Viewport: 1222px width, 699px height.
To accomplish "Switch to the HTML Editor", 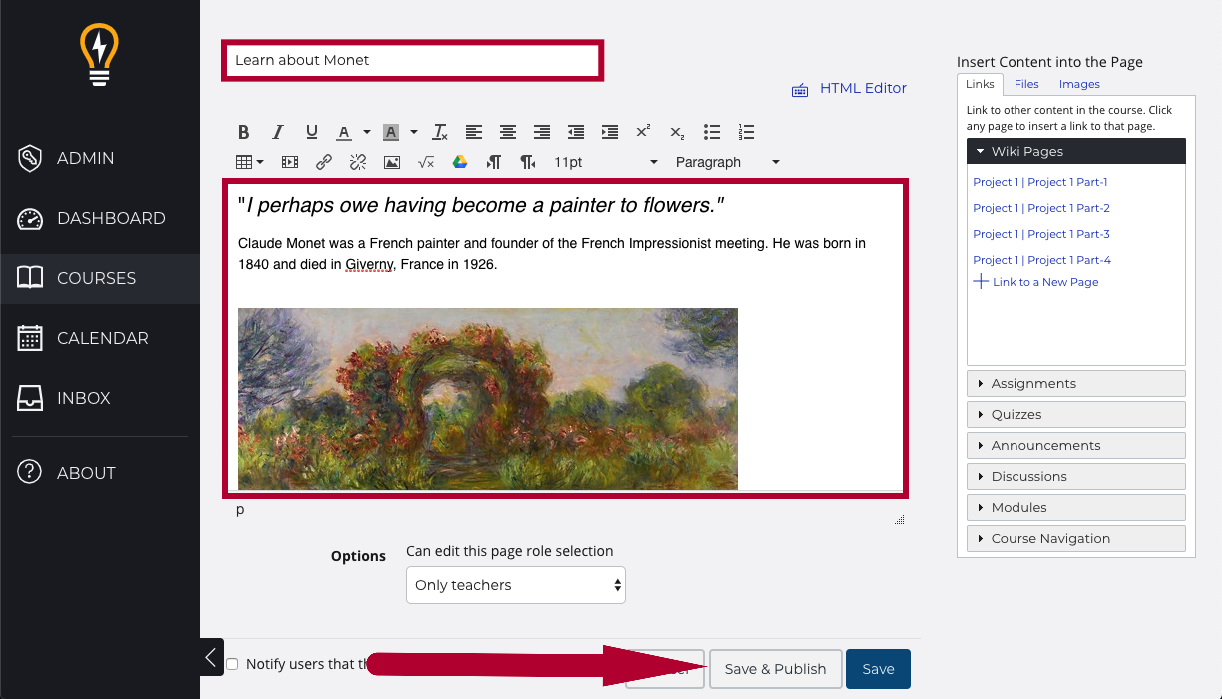I will (x=849, y=88).
